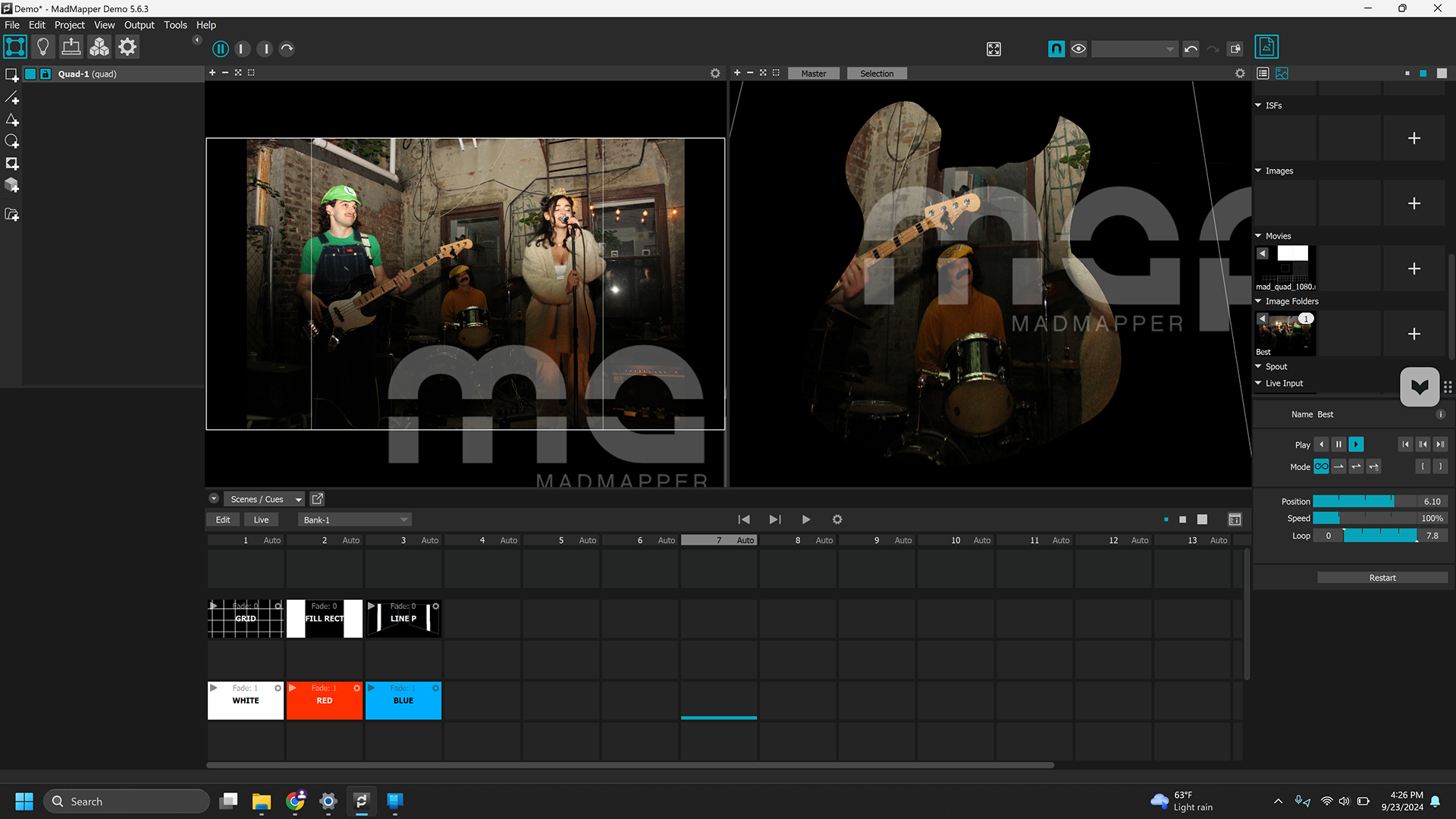This screenshot has width=1456, height=819.
Task: Switch output view to Master tab
Action: click(x=814, y=74)
